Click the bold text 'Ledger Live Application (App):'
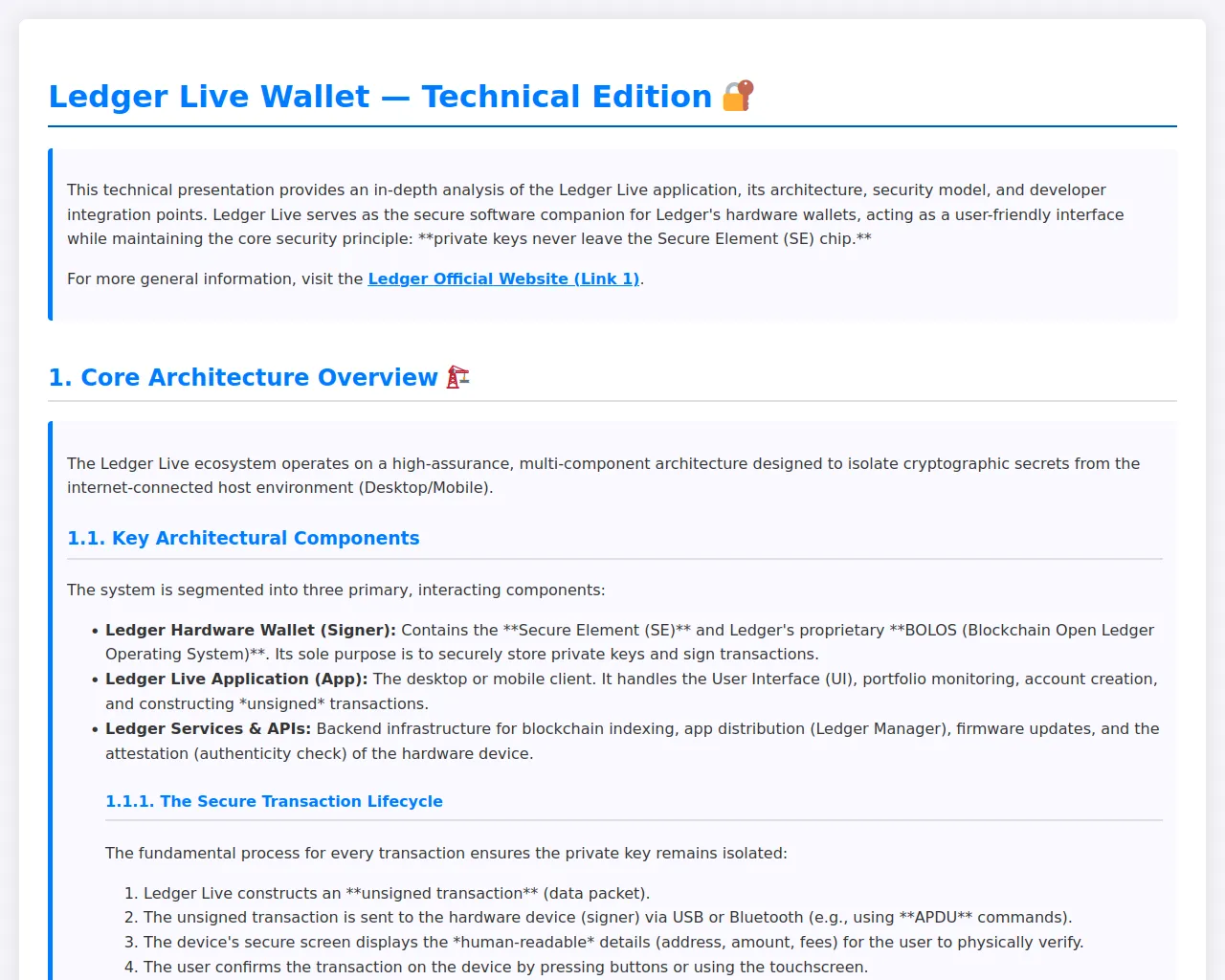 click(x=236, y=679)
